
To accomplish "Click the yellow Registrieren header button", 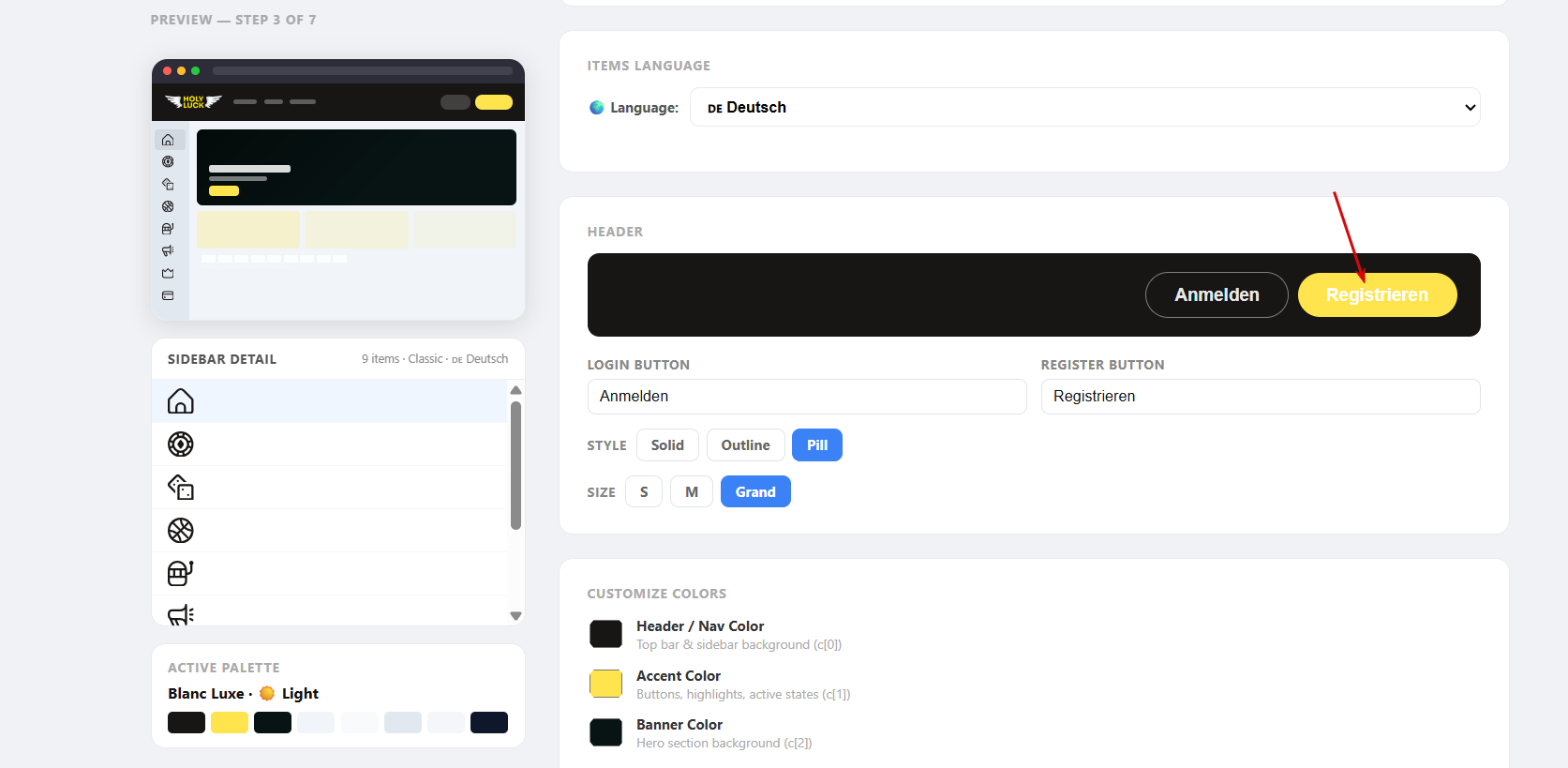I will 1377,294.
